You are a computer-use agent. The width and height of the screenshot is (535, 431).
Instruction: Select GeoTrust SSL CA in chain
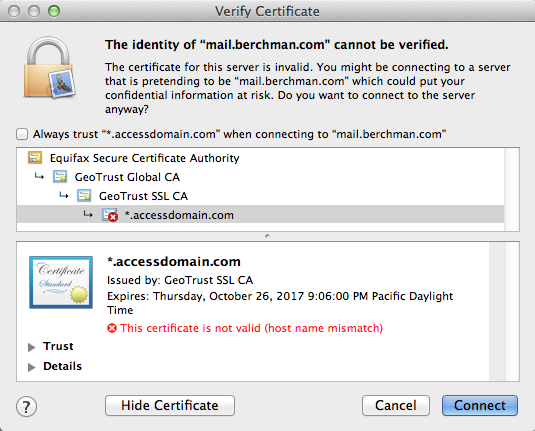[260, 196]
